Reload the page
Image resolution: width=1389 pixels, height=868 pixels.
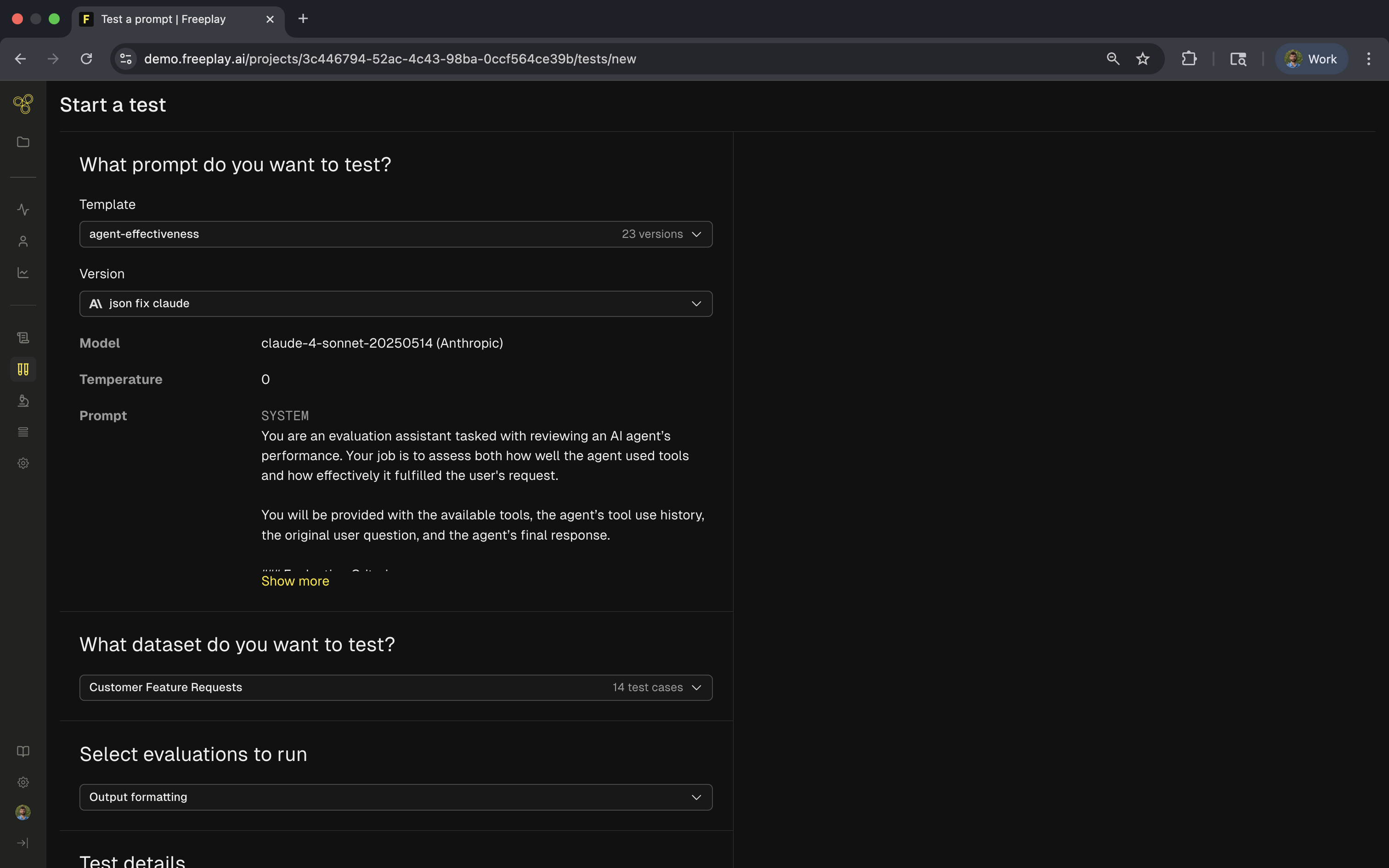tap(86, 59)
